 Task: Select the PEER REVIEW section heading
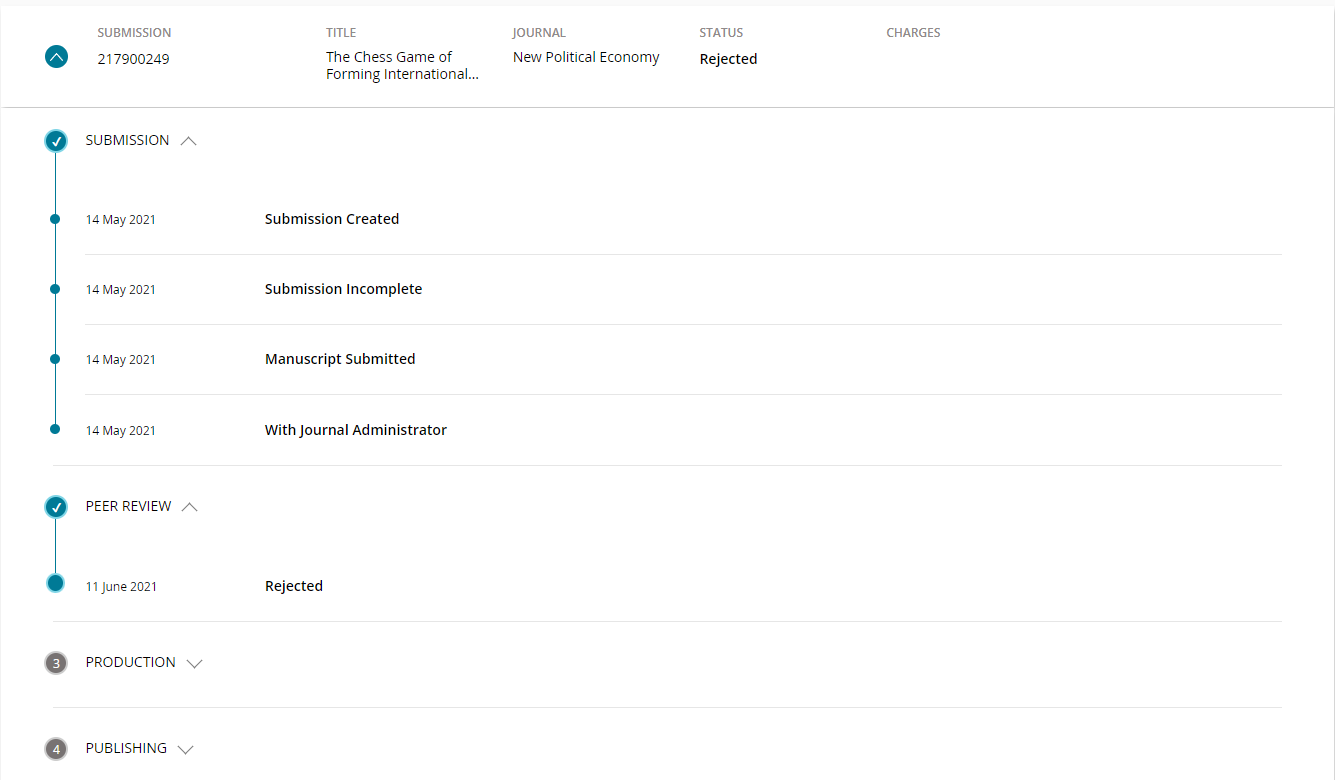(x=129, y=506)
